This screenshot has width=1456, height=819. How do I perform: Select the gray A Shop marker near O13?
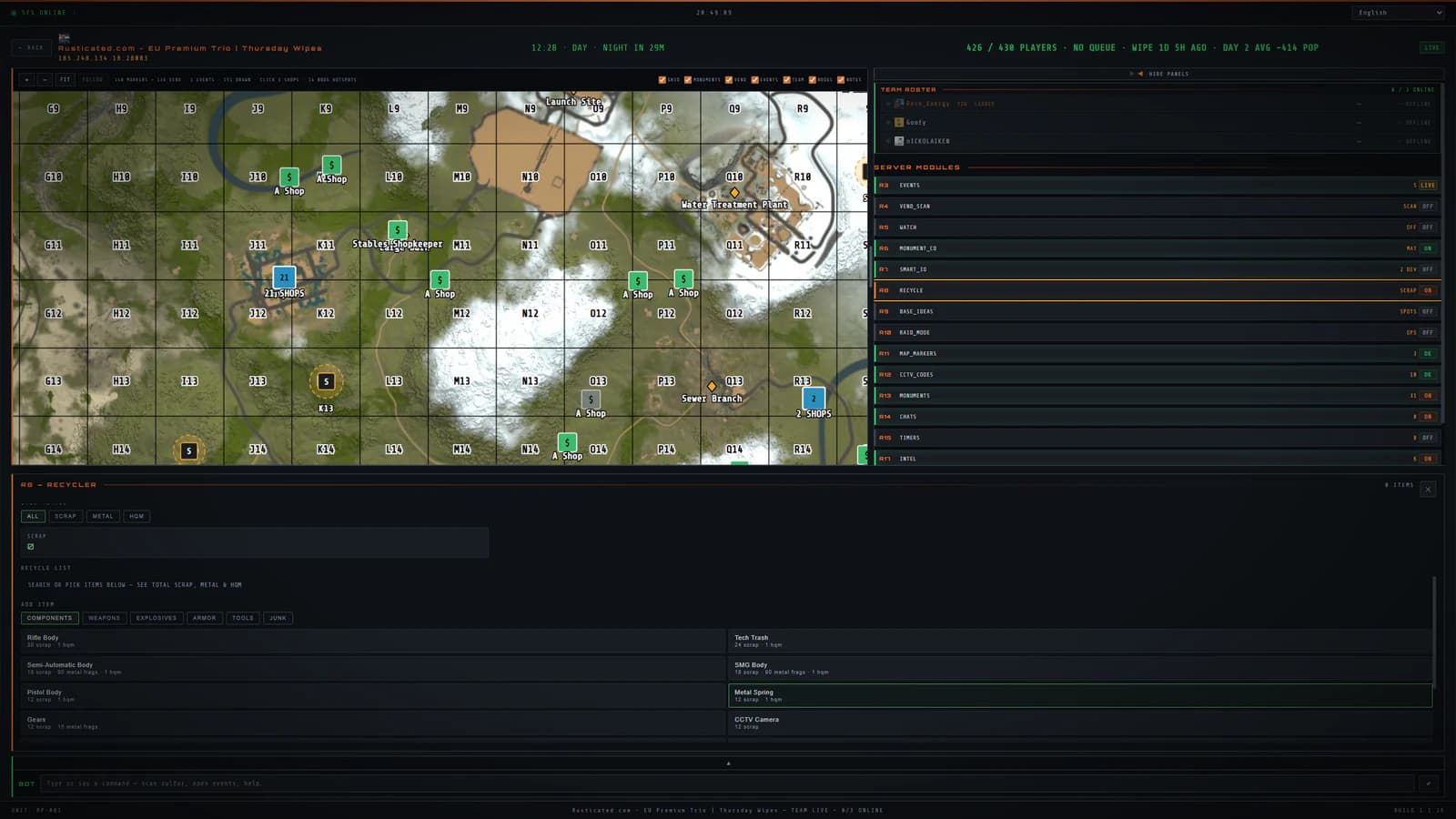click(591, 399)
